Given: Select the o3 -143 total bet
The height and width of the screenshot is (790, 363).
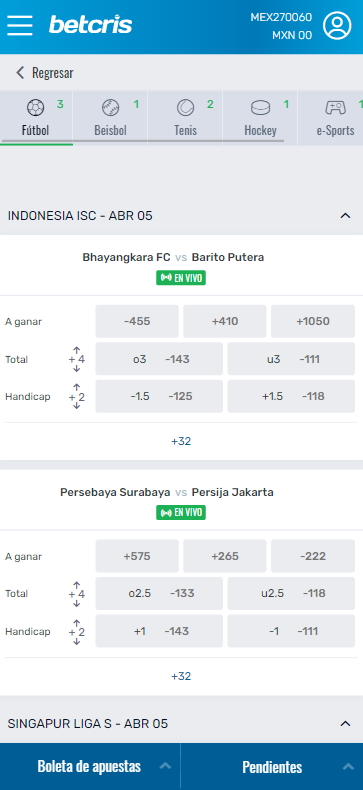Looking at the screenshot, I should coord(159,359).
